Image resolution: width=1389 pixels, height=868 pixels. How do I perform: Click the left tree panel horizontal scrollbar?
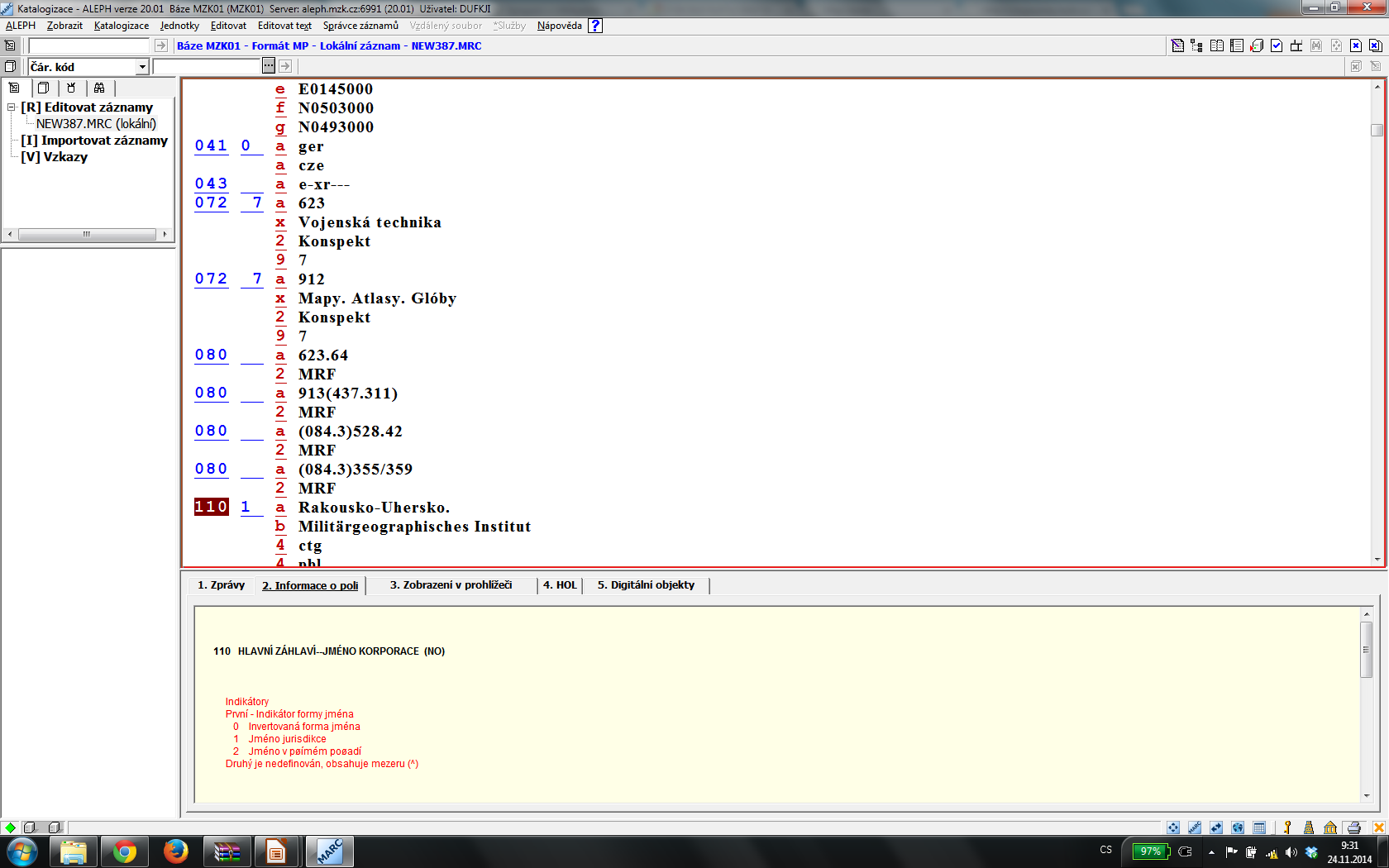[88, 235]
